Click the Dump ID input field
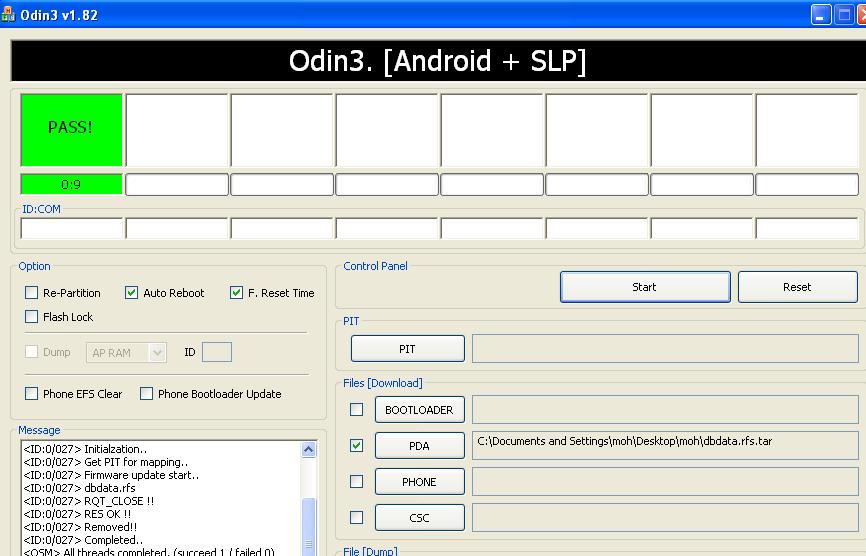The width and height of the screenshot is (866, 556). coord(216,352)
